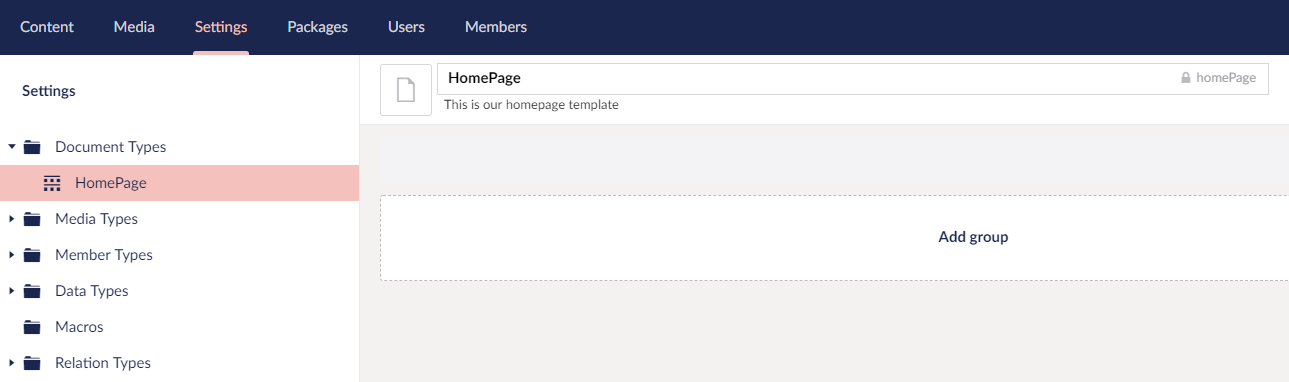
Task: Click the Document Types folder icon
Action: click(x=32, y=147)
